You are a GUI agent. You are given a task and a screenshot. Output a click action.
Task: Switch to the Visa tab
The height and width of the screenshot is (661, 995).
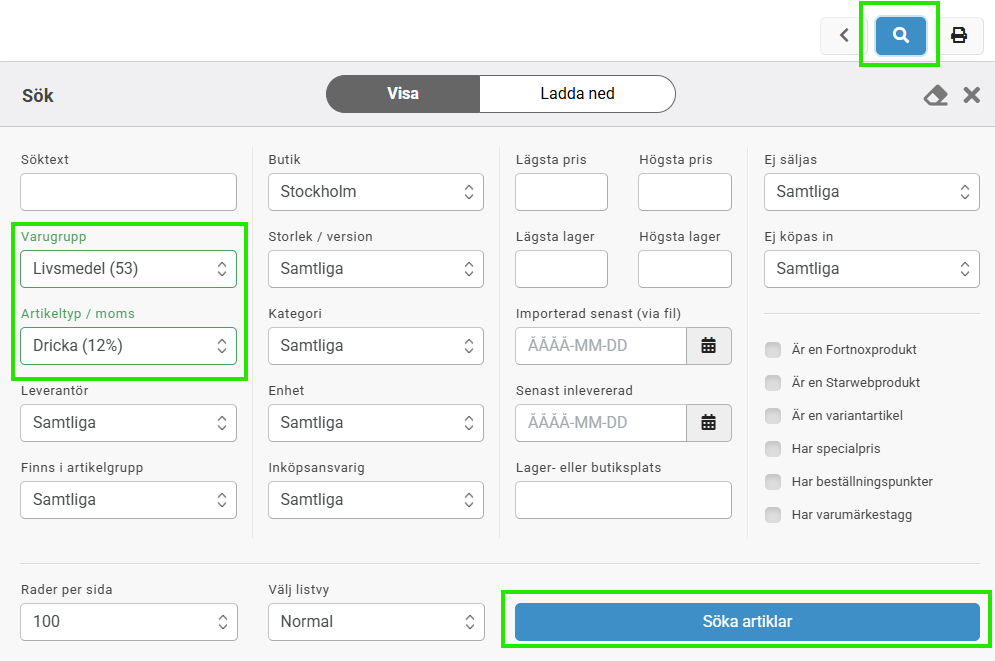coord(403,95)
